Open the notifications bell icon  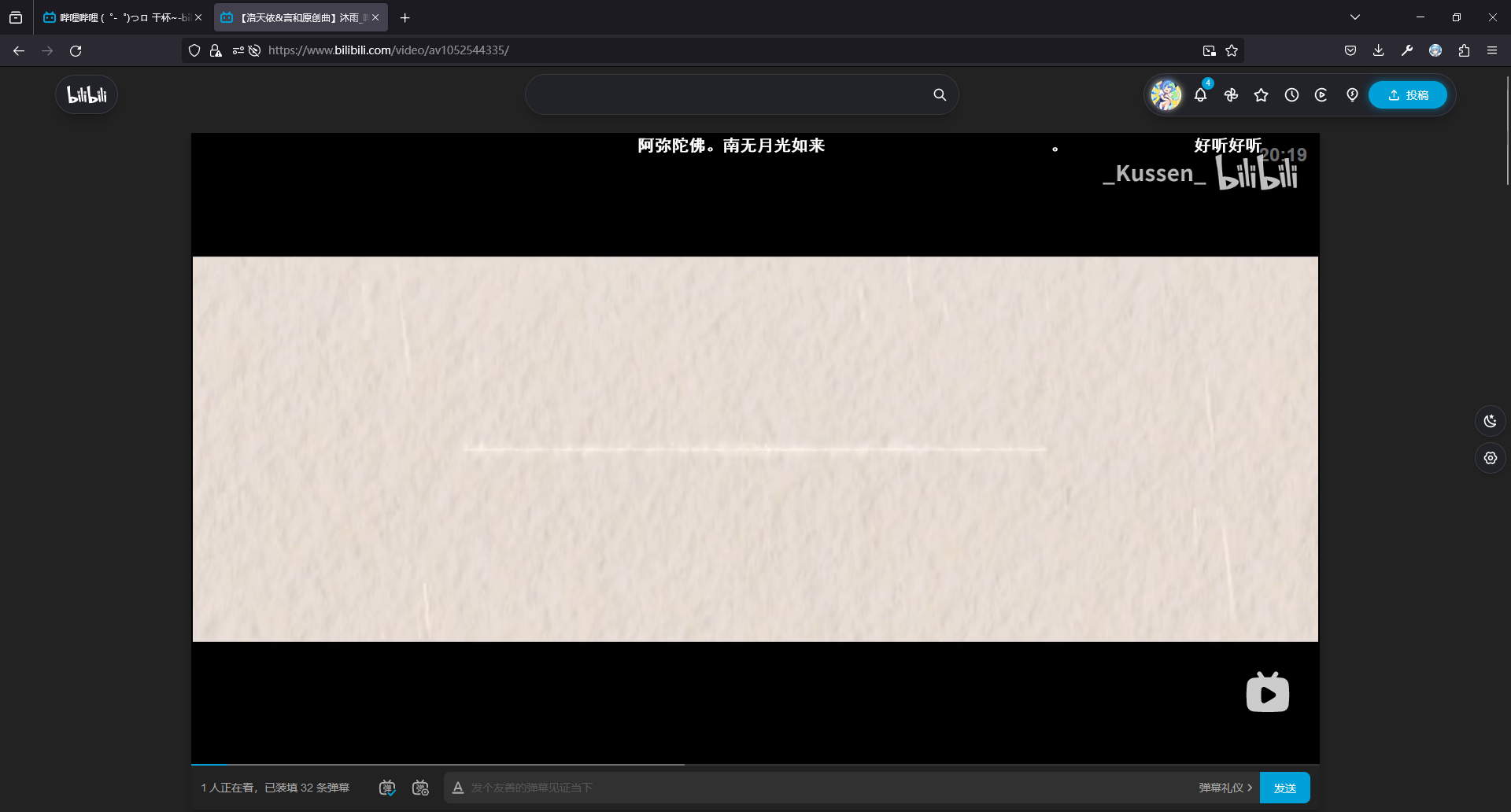[x=1200, y=95]
